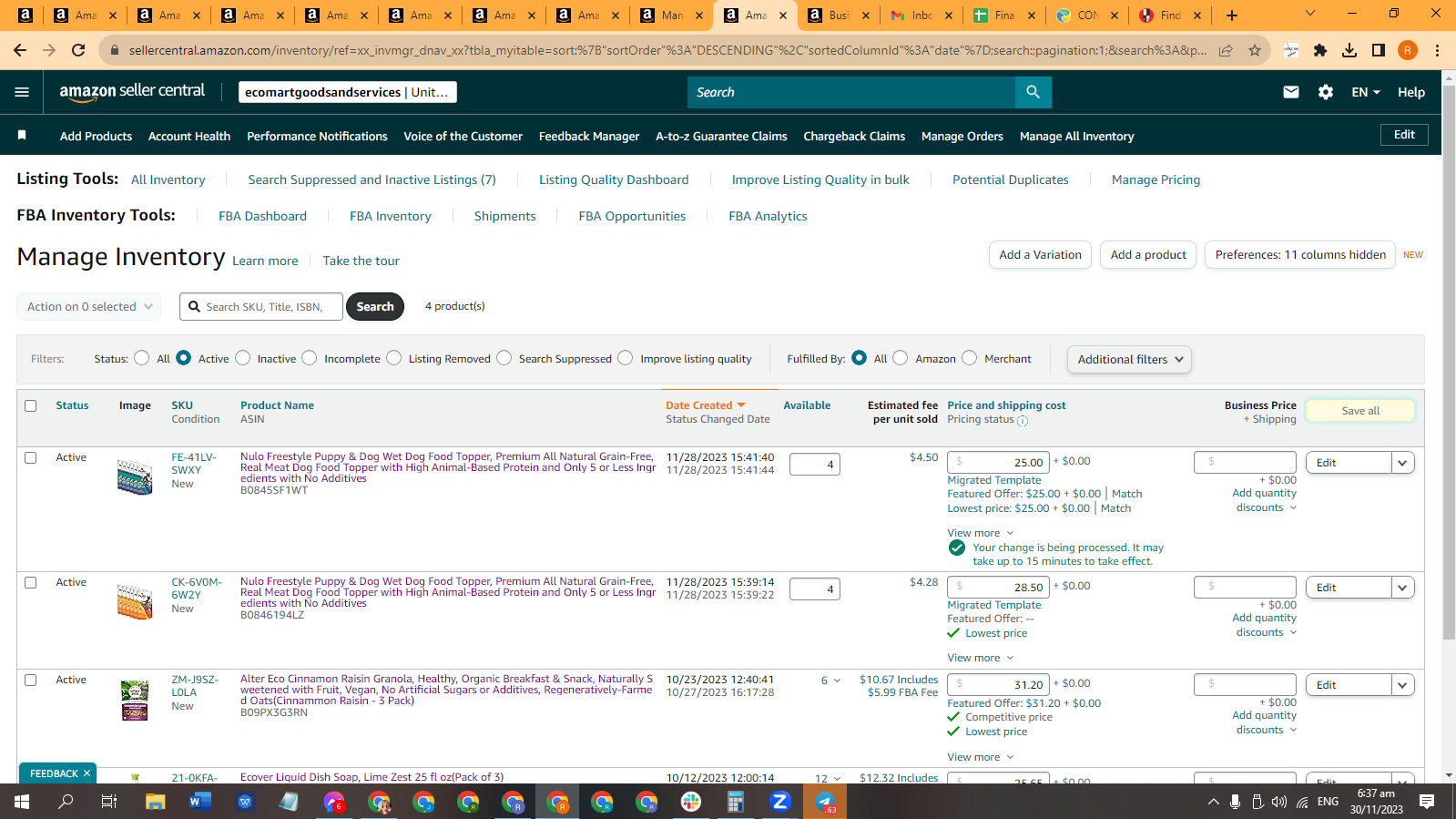This screenshot has width=1456, height=819.
Task: Toggle the browser side panel icon
Action: point(1379,50)
